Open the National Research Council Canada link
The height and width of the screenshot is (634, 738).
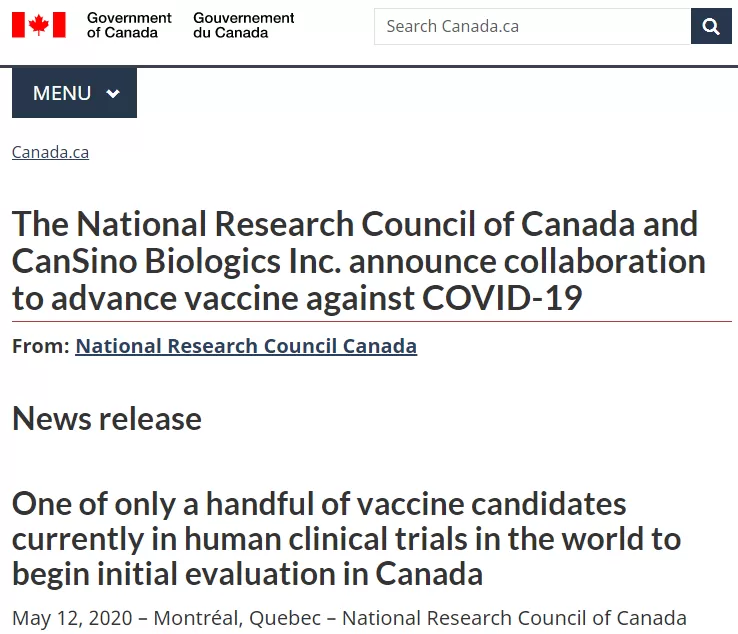pos(246,346)
